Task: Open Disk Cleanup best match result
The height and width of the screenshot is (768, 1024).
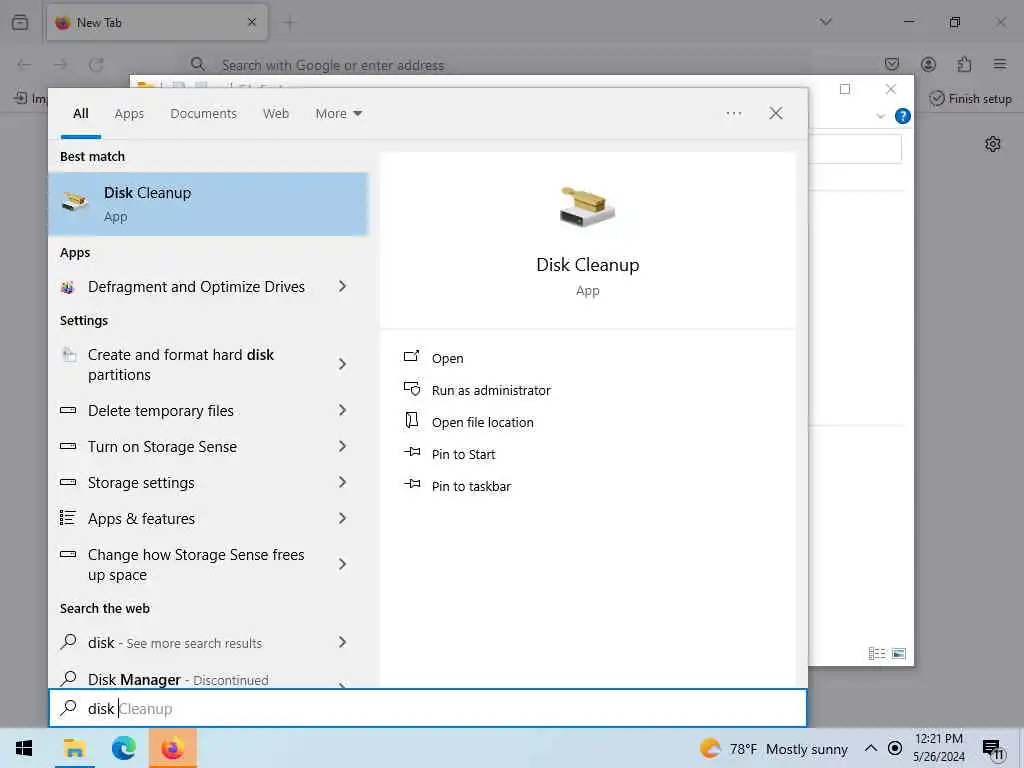Action: [208, 204]
